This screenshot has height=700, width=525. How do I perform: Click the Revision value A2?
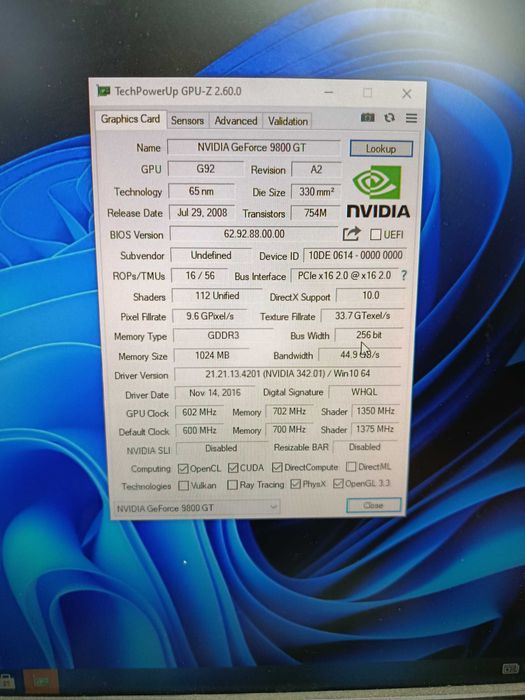click(316, 170)
